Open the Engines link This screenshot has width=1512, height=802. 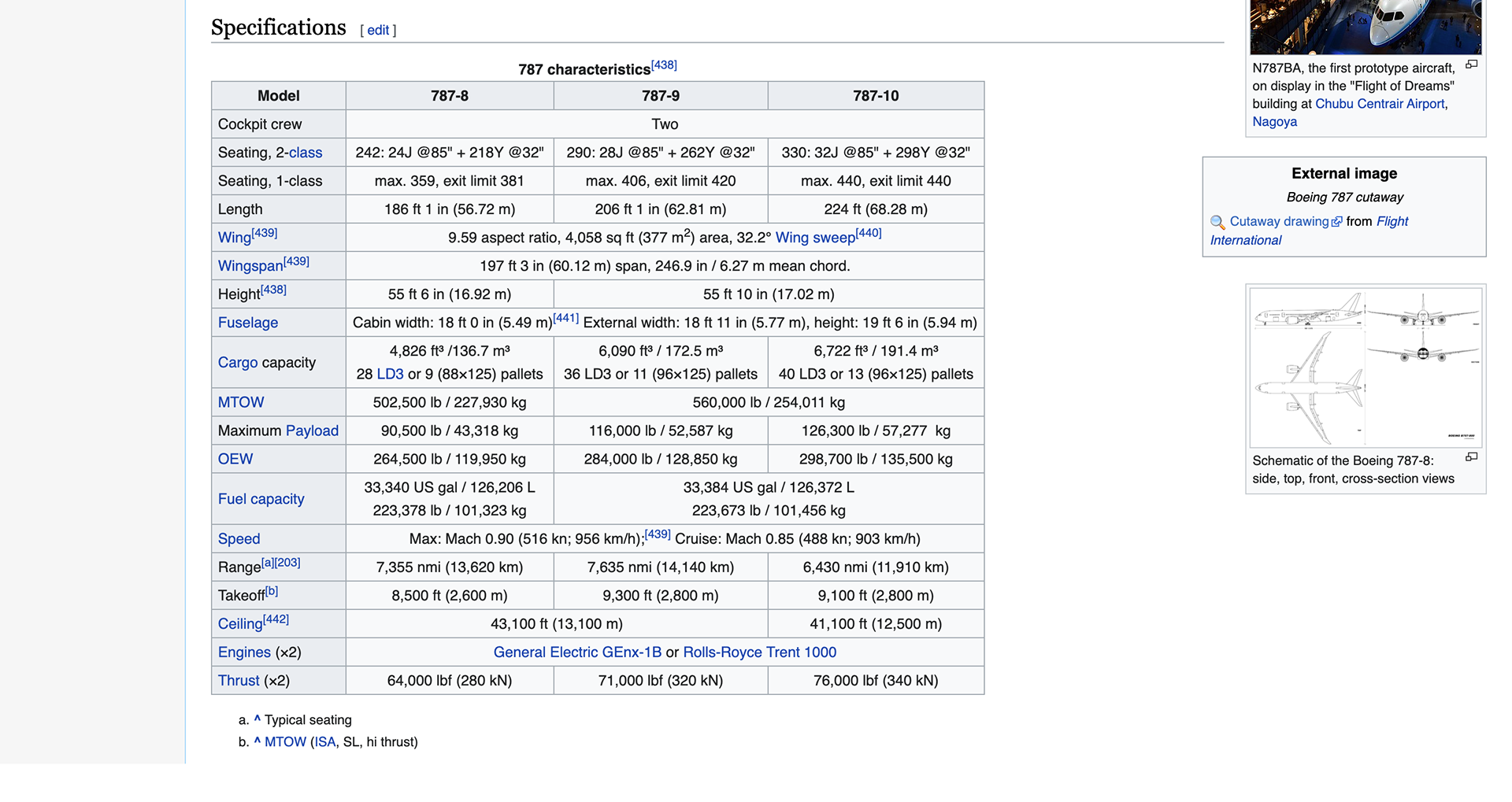click(244, 652)
